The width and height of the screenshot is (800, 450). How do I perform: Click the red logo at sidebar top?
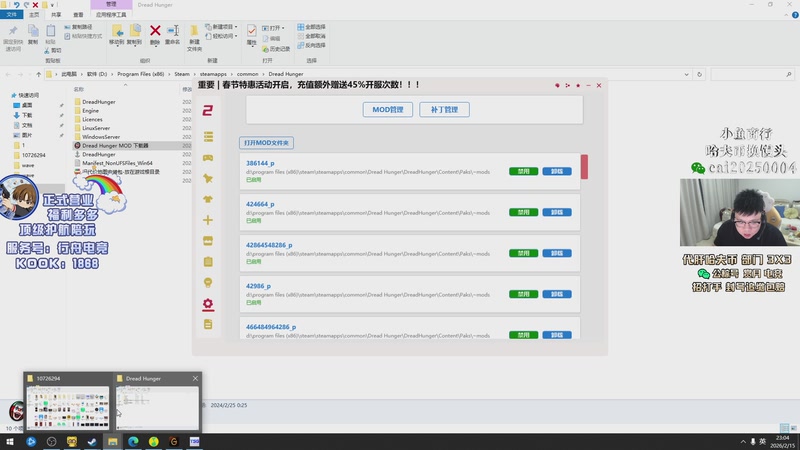pos(208,110)
